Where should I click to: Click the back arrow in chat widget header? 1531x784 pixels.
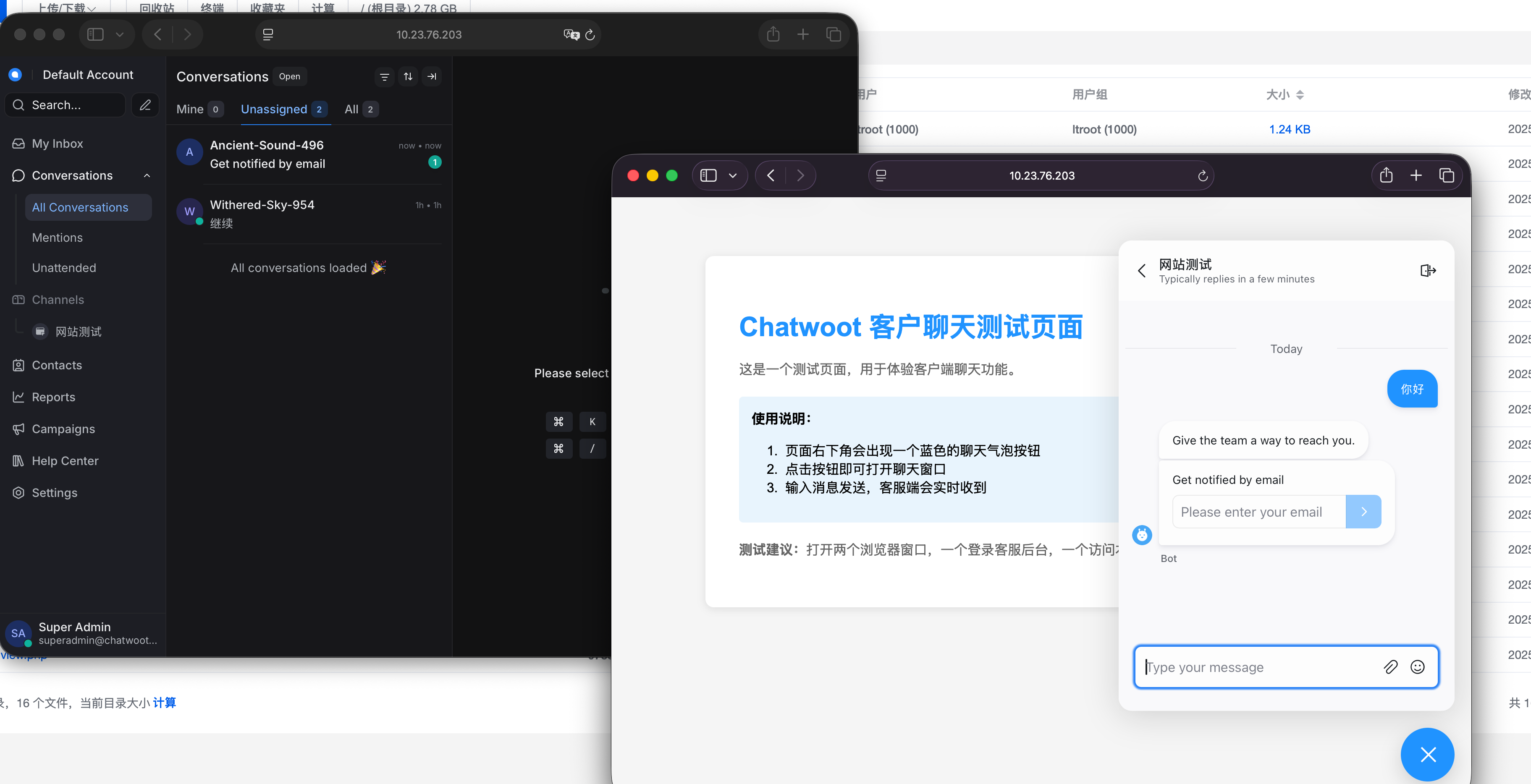pos(1142,271)
